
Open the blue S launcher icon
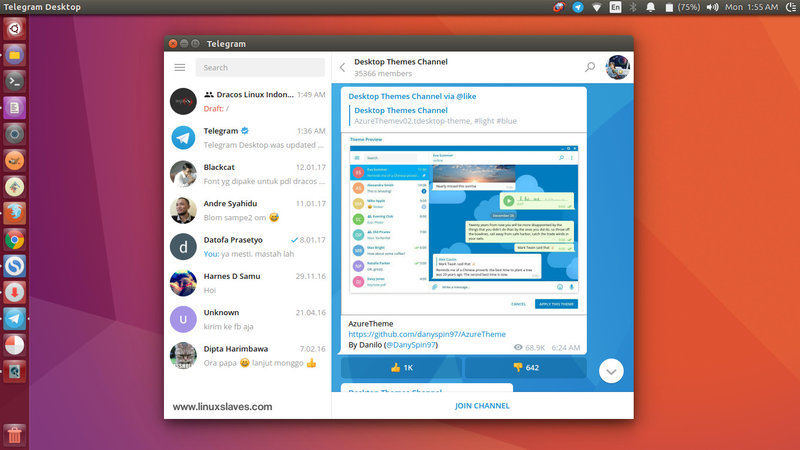pyautogui.click(x=14, y=266)
